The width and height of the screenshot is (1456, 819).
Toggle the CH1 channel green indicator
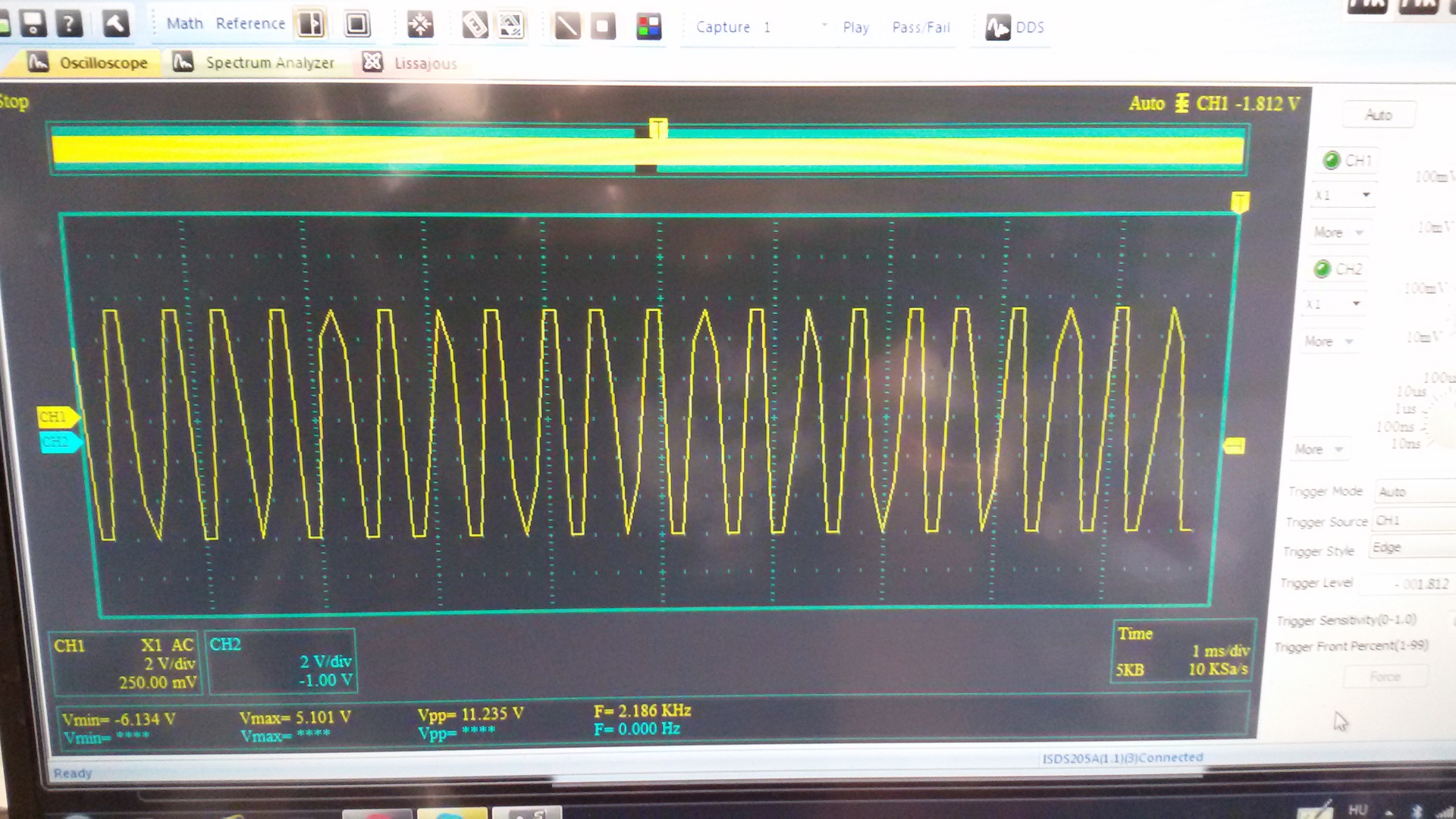pyautogui.click(x=1332, y=160)
